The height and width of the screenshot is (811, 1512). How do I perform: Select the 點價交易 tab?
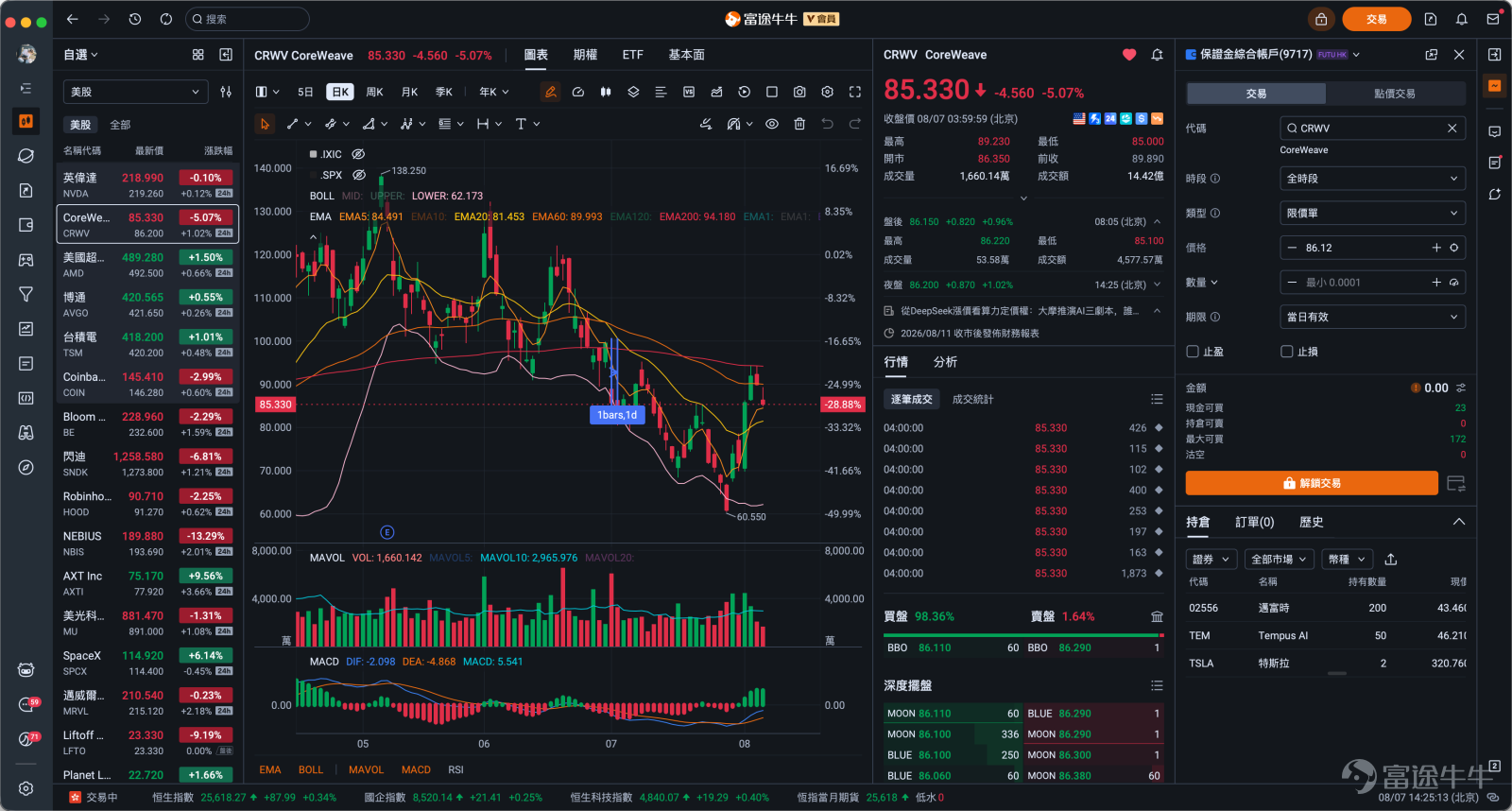point(1395,94)
